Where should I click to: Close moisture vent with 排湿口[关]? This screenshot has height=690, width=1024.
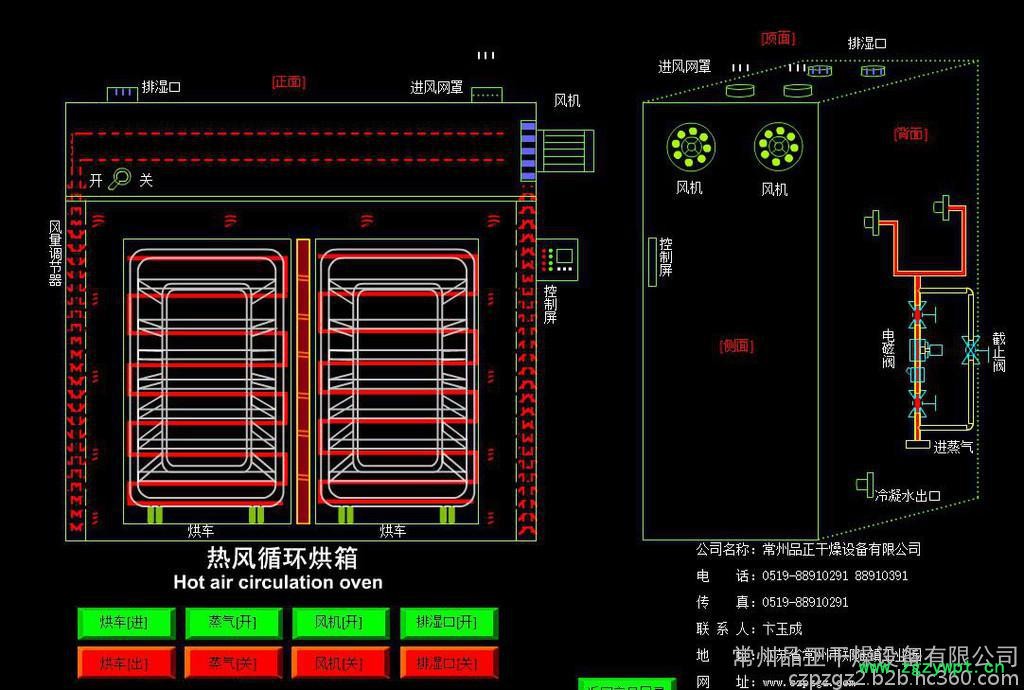447,663
